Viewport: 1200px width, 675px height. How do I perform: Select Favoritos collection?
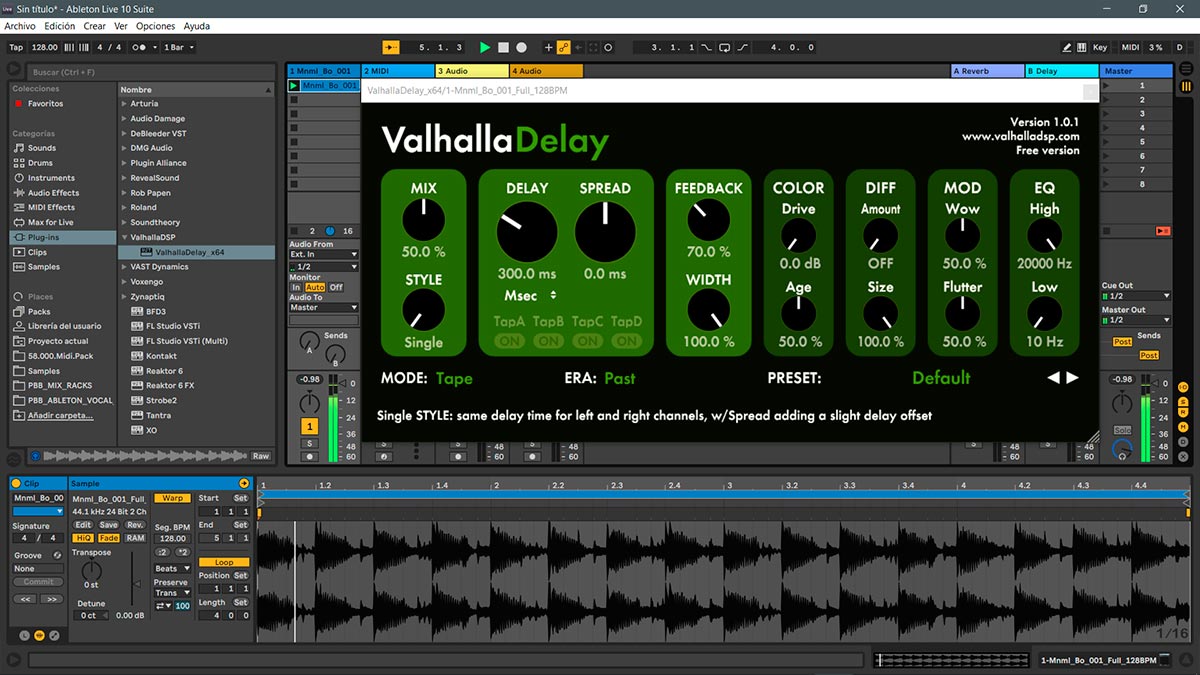(x=45, y=104)
